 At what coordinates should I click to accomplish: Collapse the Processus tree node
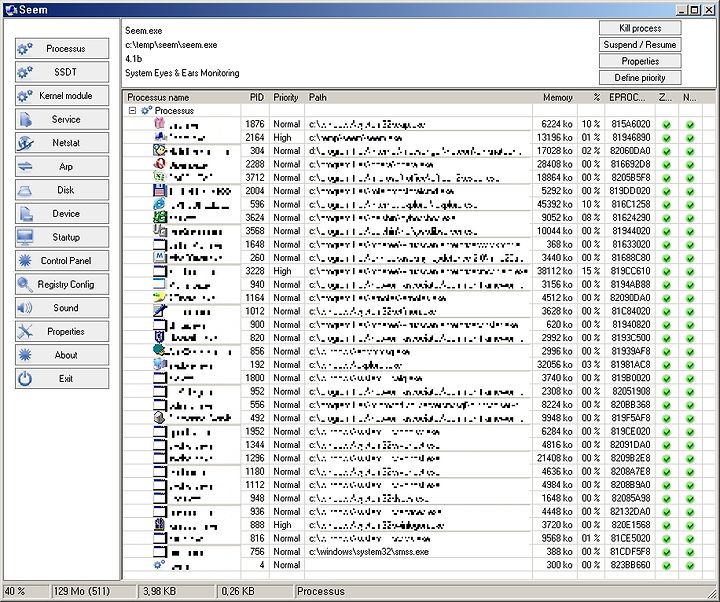[132, 111]
